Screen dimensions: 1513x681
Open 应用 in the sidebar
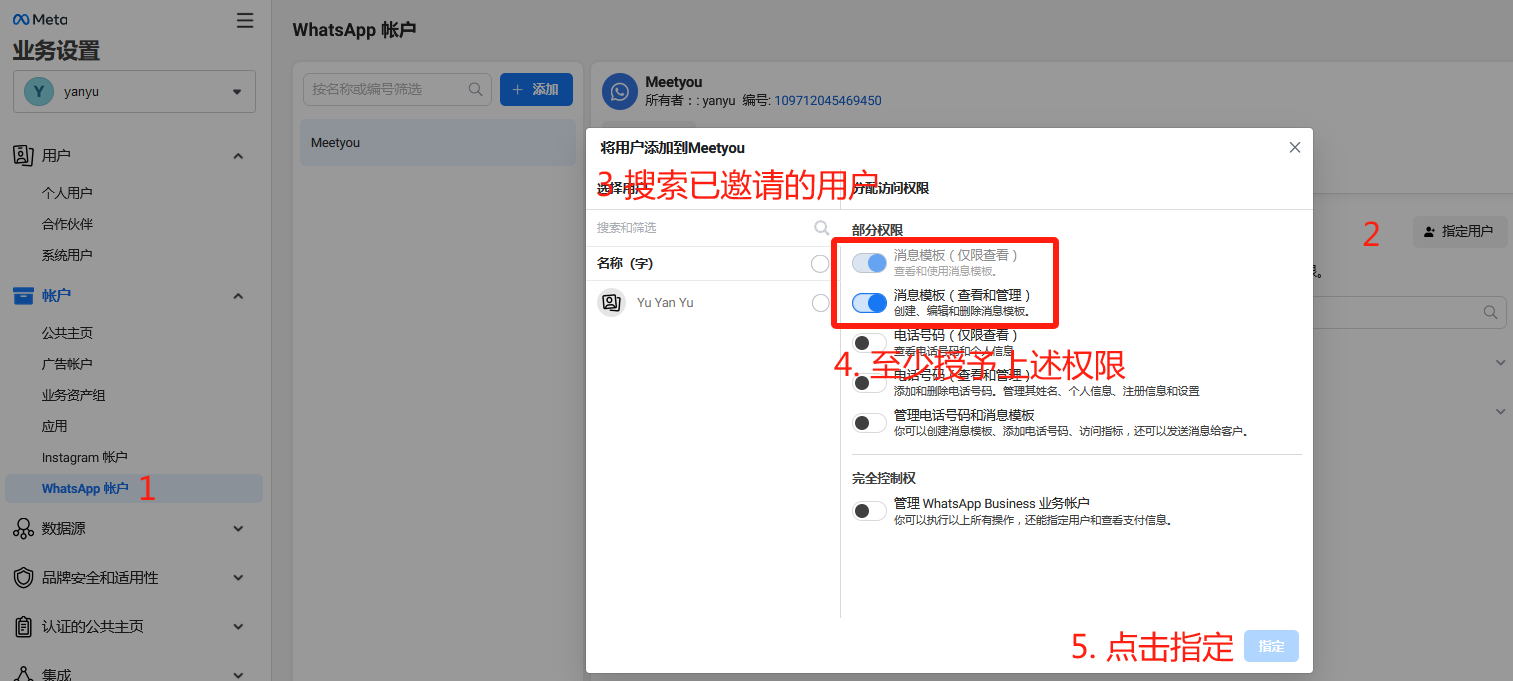point(54,426)
